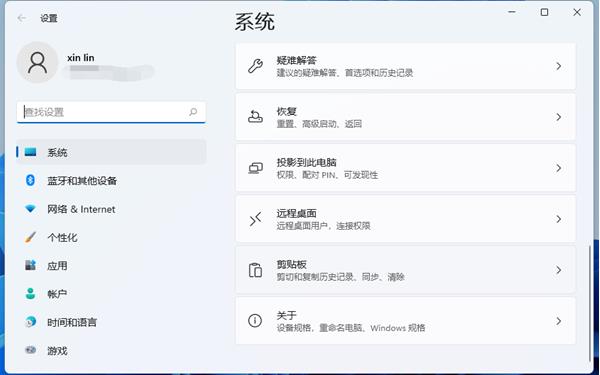Click the remote desktop icon for 远程桌面
The image size is (600, 375).
255,219
